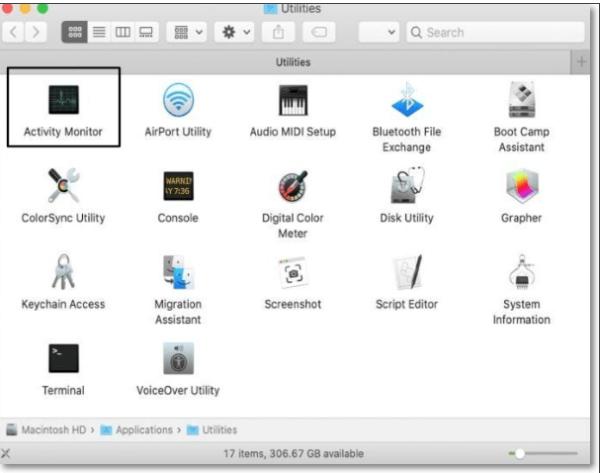Viewport: 602px width, 473px height.
Task: Click the Terminal label text
Action: pyautogui.click(x=63, y=391)
